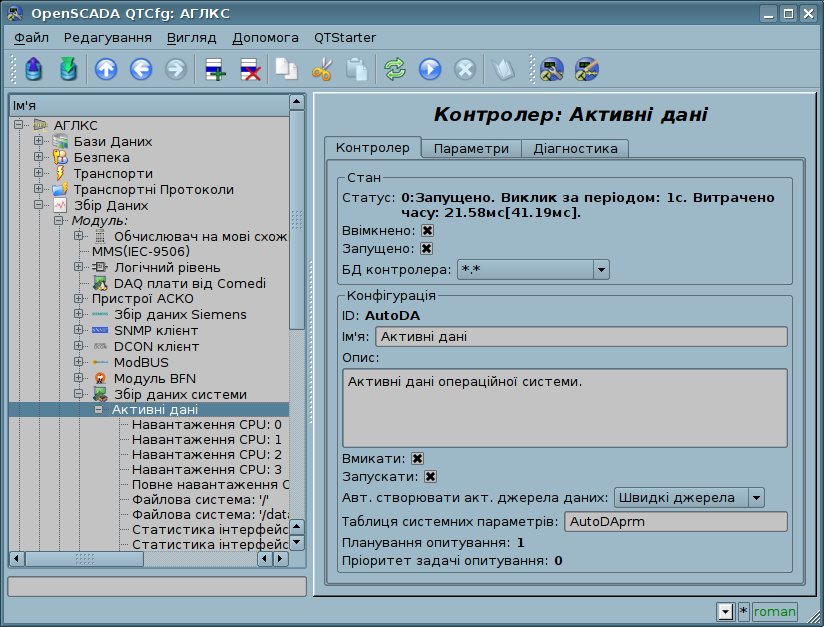The height and width of the screenshot is (627, 824).
Task: Refresh the page with the green arrows icon
Action: click(x=395, y=69)
